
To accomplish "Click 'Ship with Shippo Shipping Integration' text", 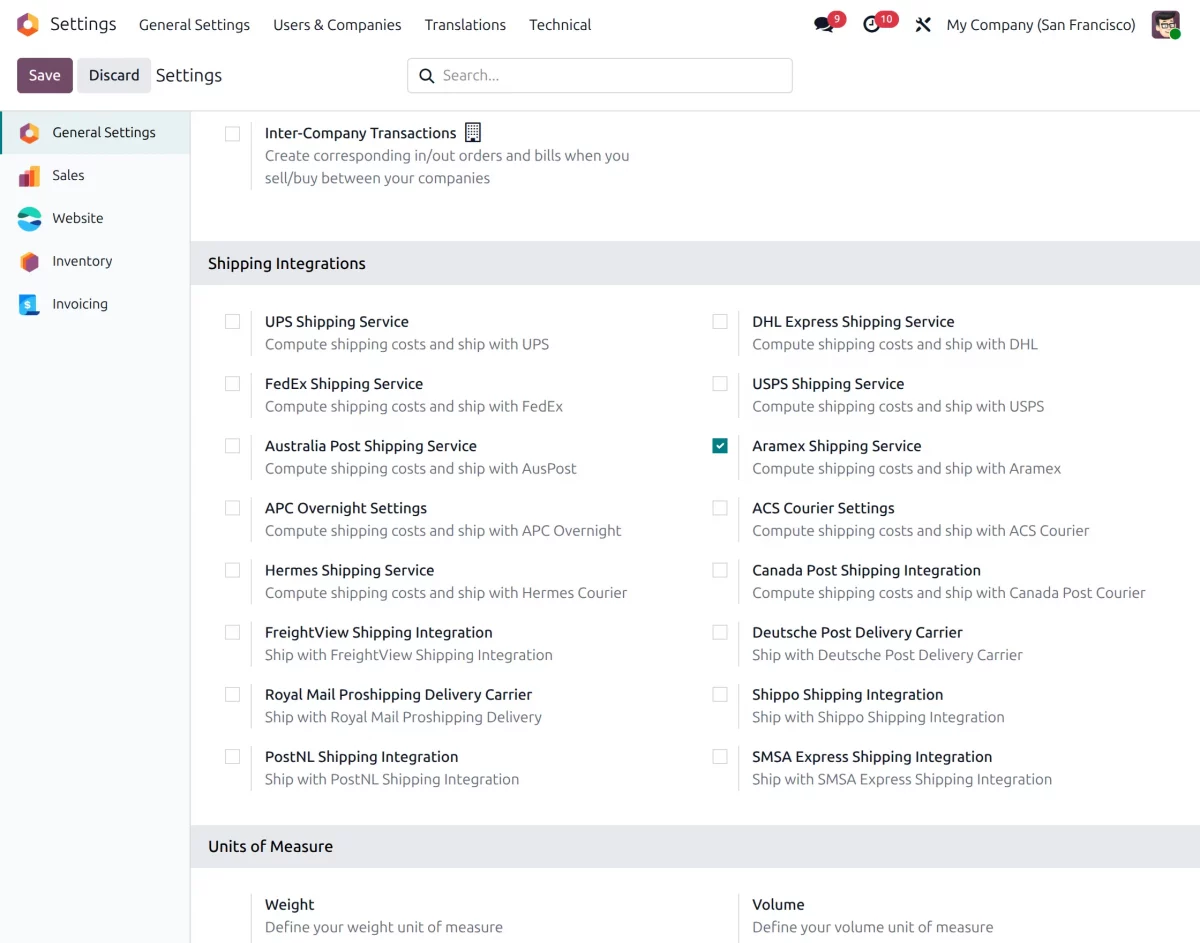I will pos(878,717).
